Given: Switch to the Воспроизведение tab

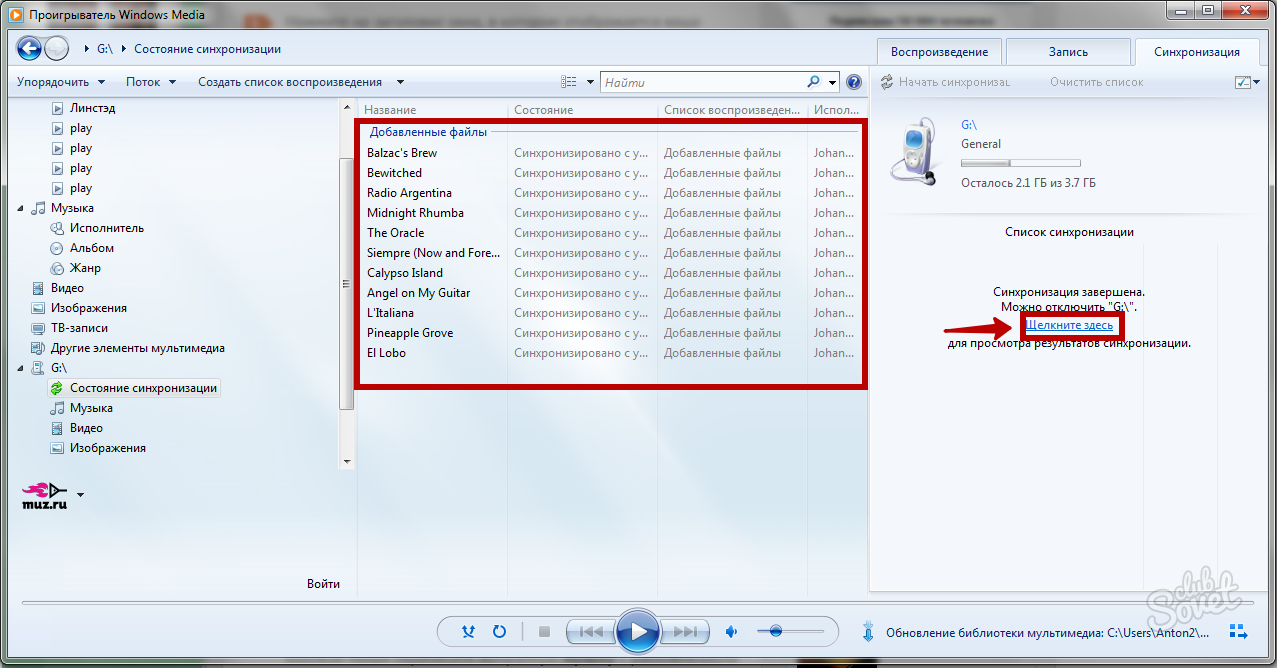Looking at the screenshot, I should tap(939, 52).
